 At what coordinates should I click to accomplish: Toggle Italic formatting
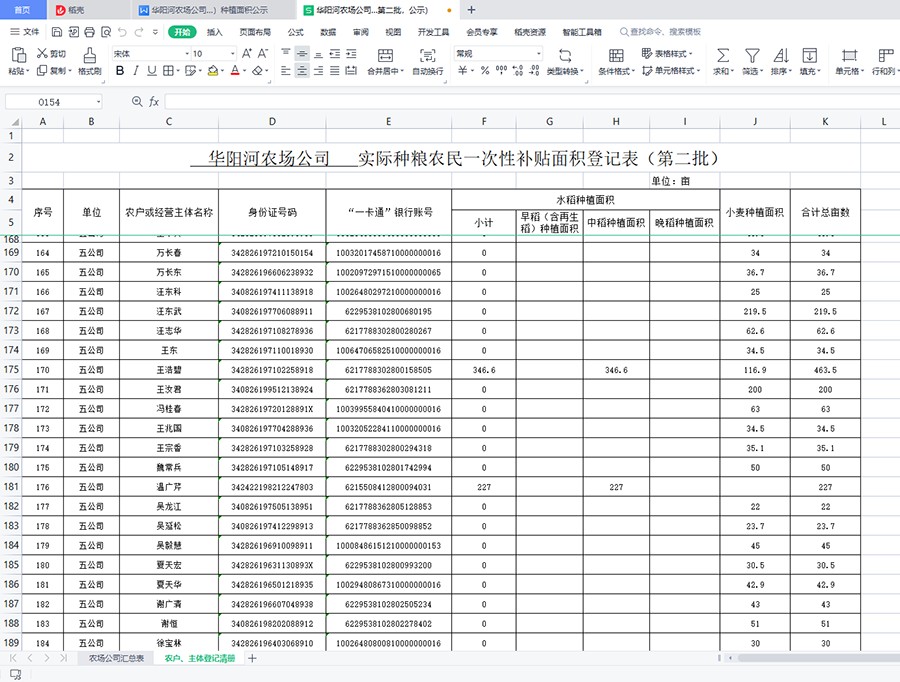137,71
